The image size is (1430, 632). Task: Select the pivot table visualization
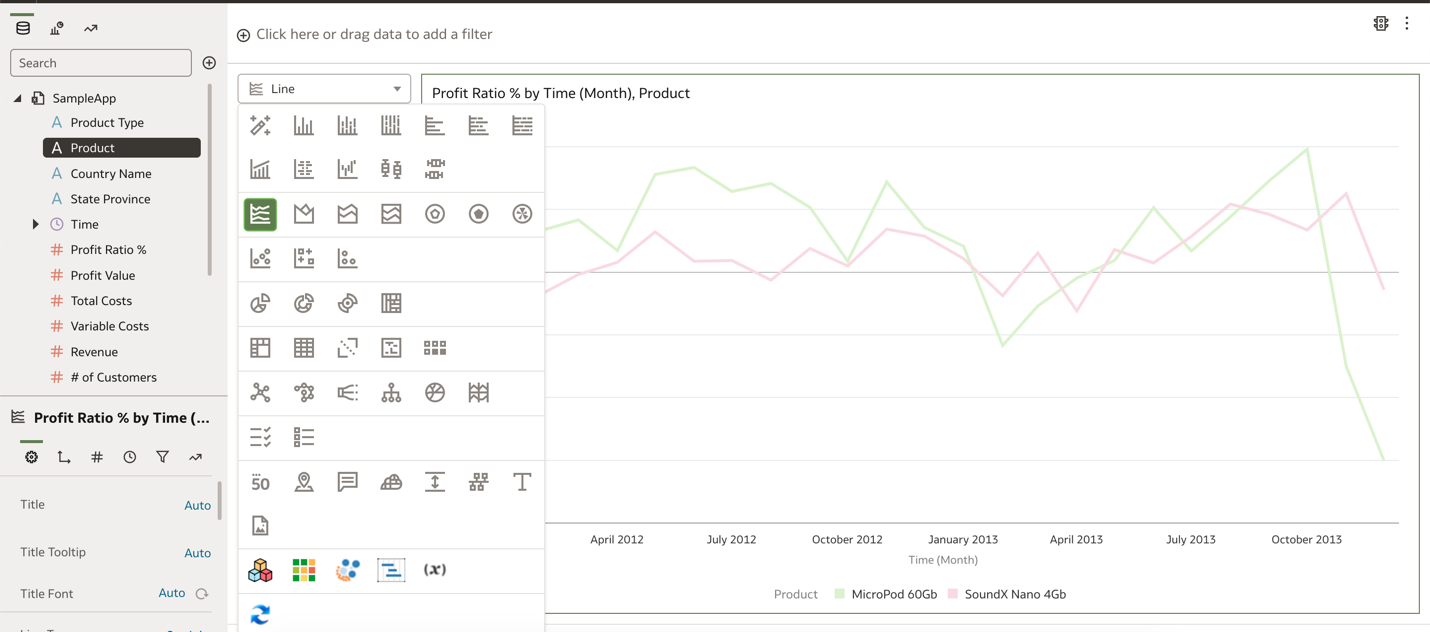point(260,347)
